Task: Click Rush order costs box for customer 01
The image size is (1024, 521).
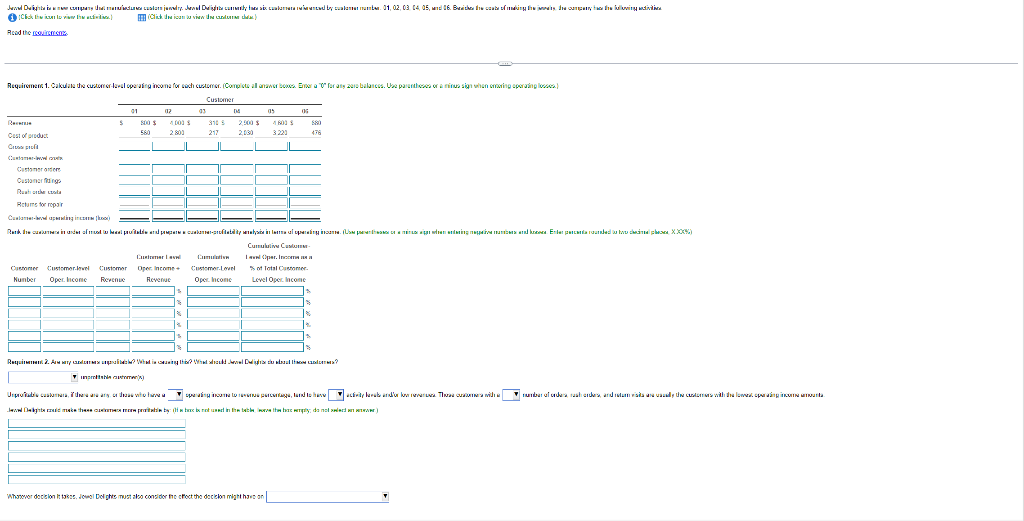Action: [x=135, y=191]
